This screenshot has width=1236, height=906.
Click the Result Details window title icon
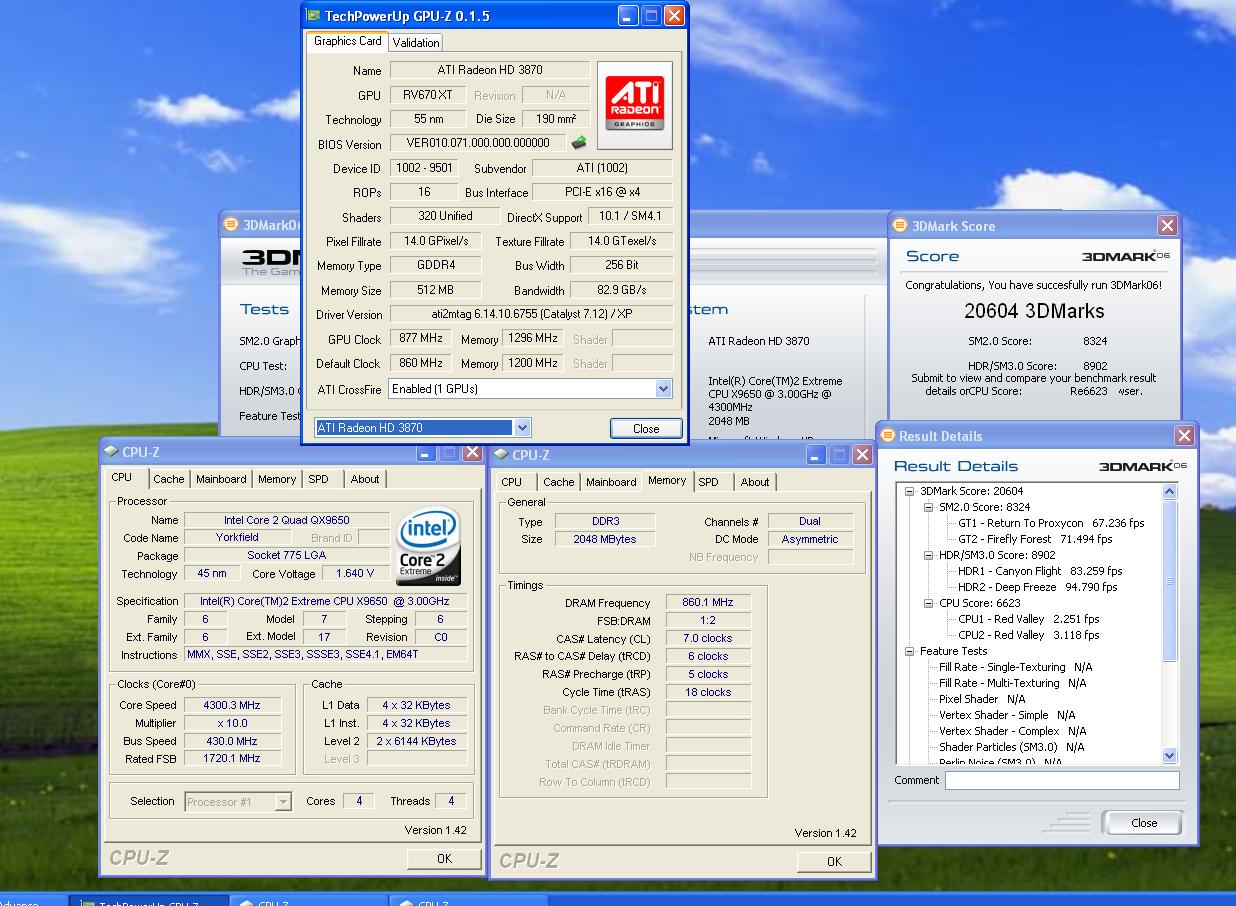coord(887,436)
